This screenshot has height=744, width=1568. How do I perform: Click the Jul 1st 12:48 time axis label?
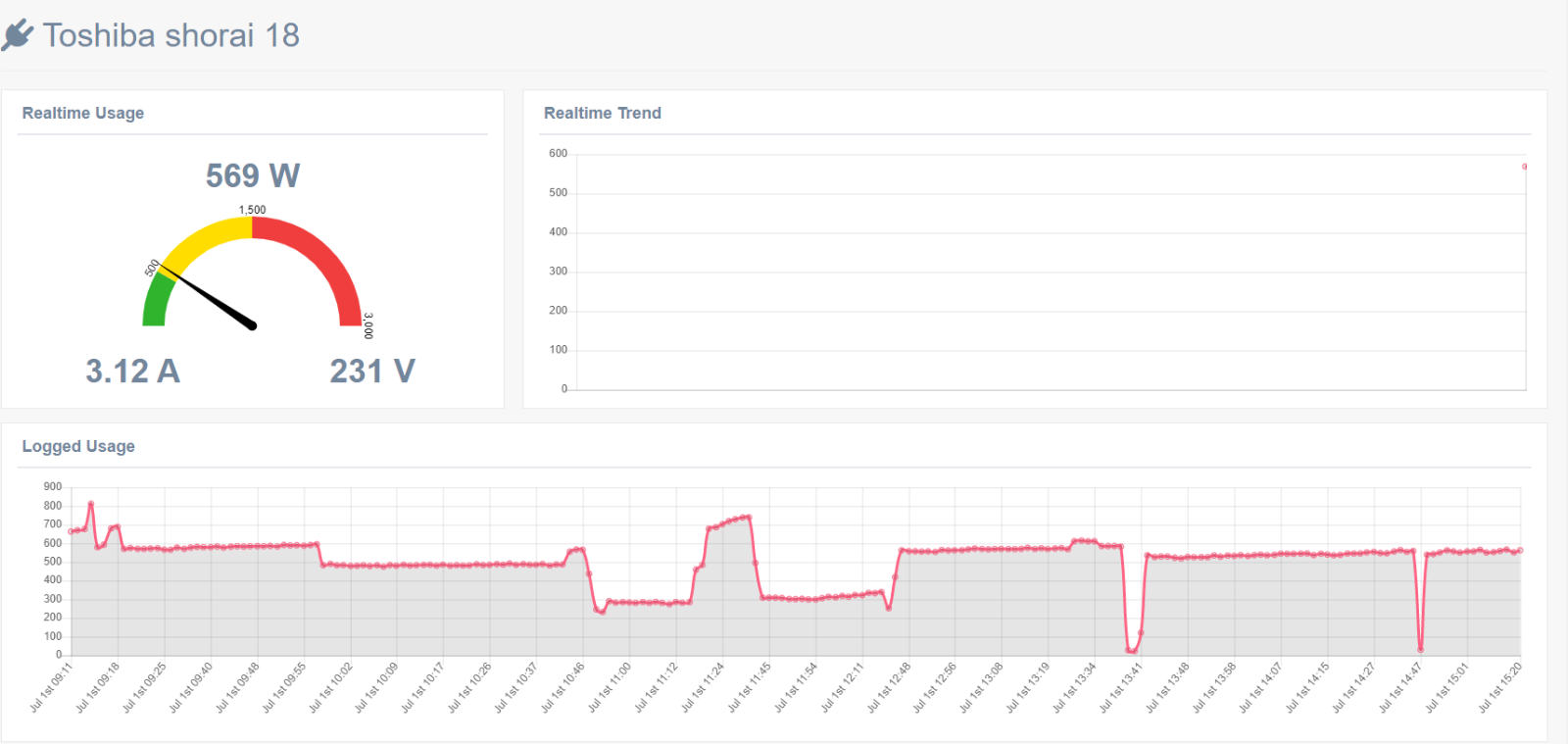(890, 687)
